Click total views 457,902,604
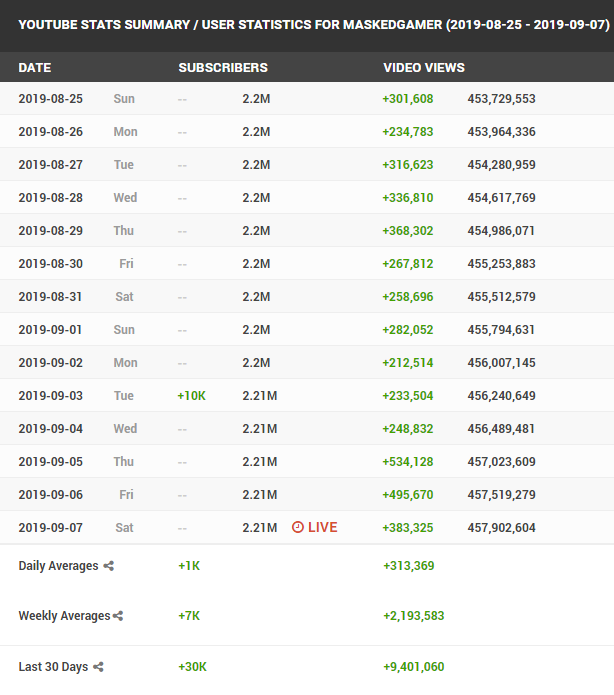The height and width of the screenshot is (695, 614). (x=501, y=528)
